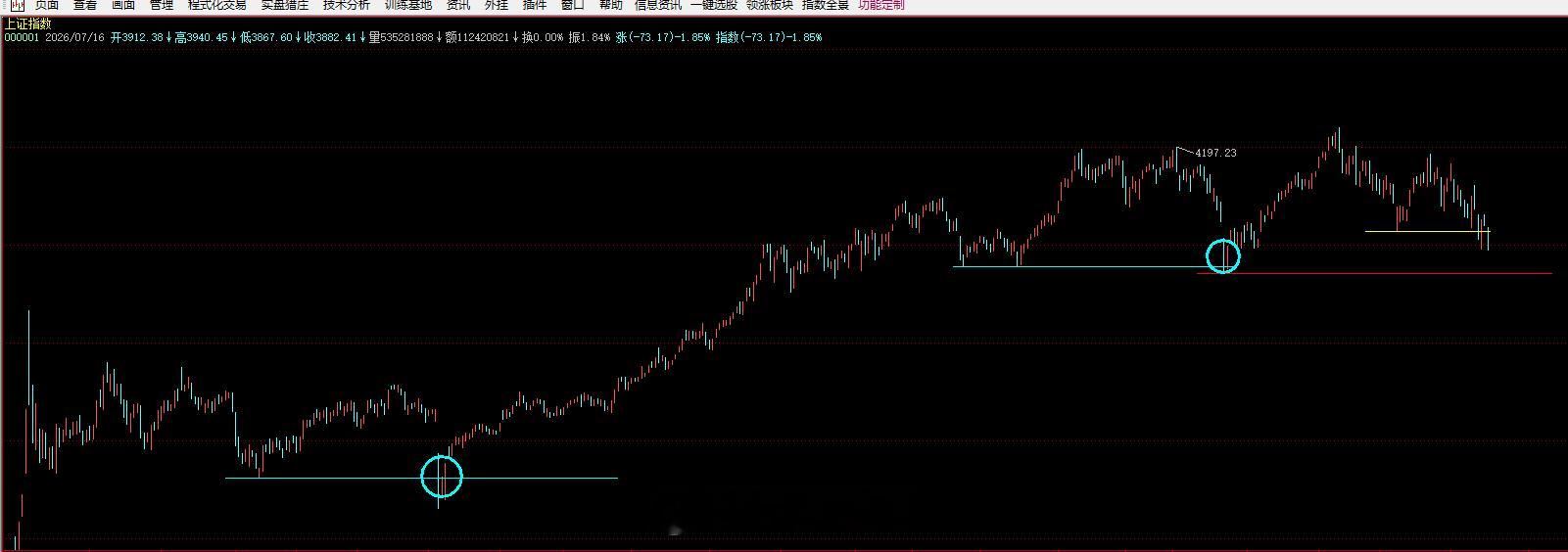
Task: Open the 外挂 menu
Action: (x=497, y=5)
